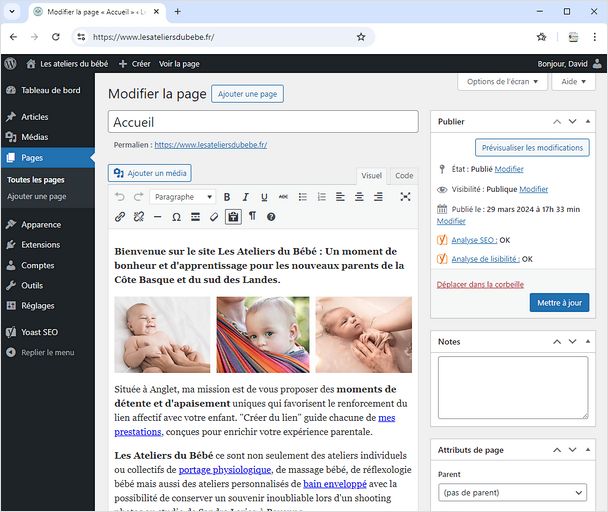This screenshot has width=608, height=512.
Task: Insert or edit a link
Action: tap(120, 217)
